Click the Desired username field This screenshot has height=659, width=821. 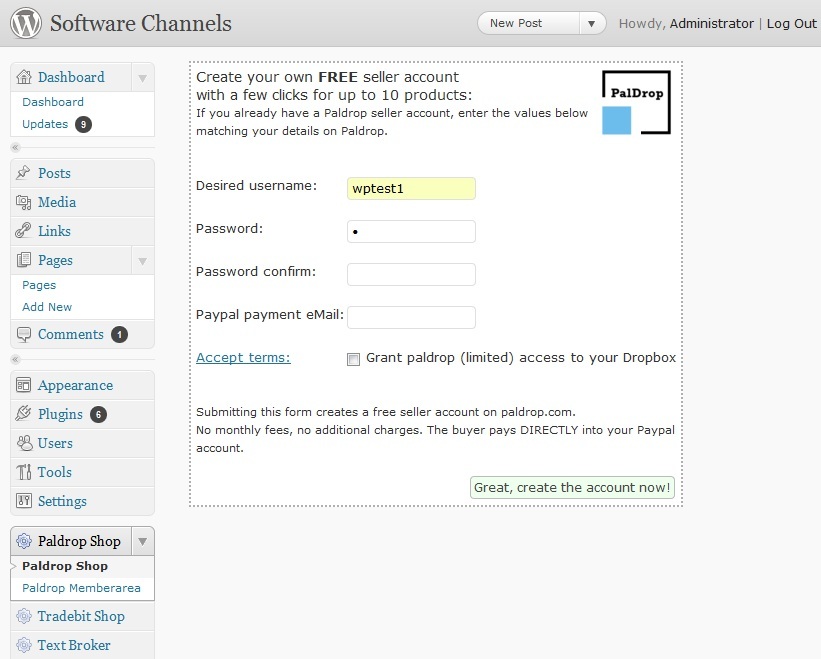(x=411, y=188)
